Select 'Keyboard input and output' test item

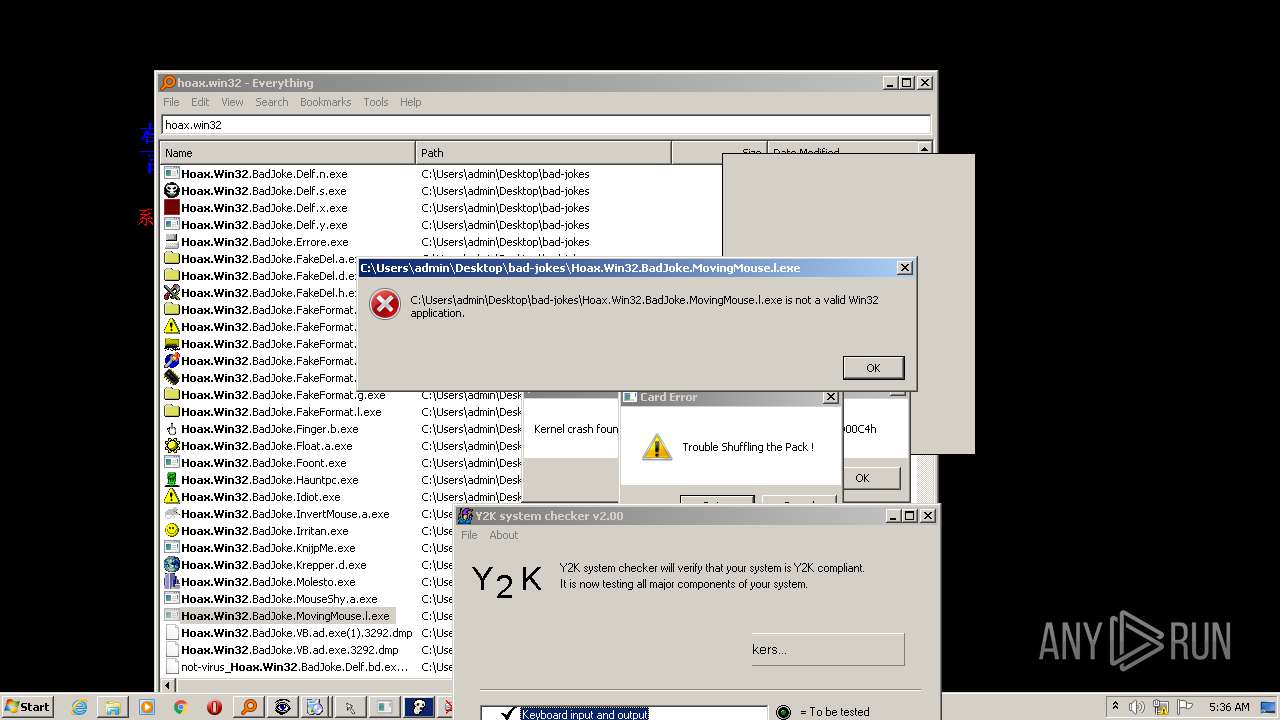coord(585,714)
